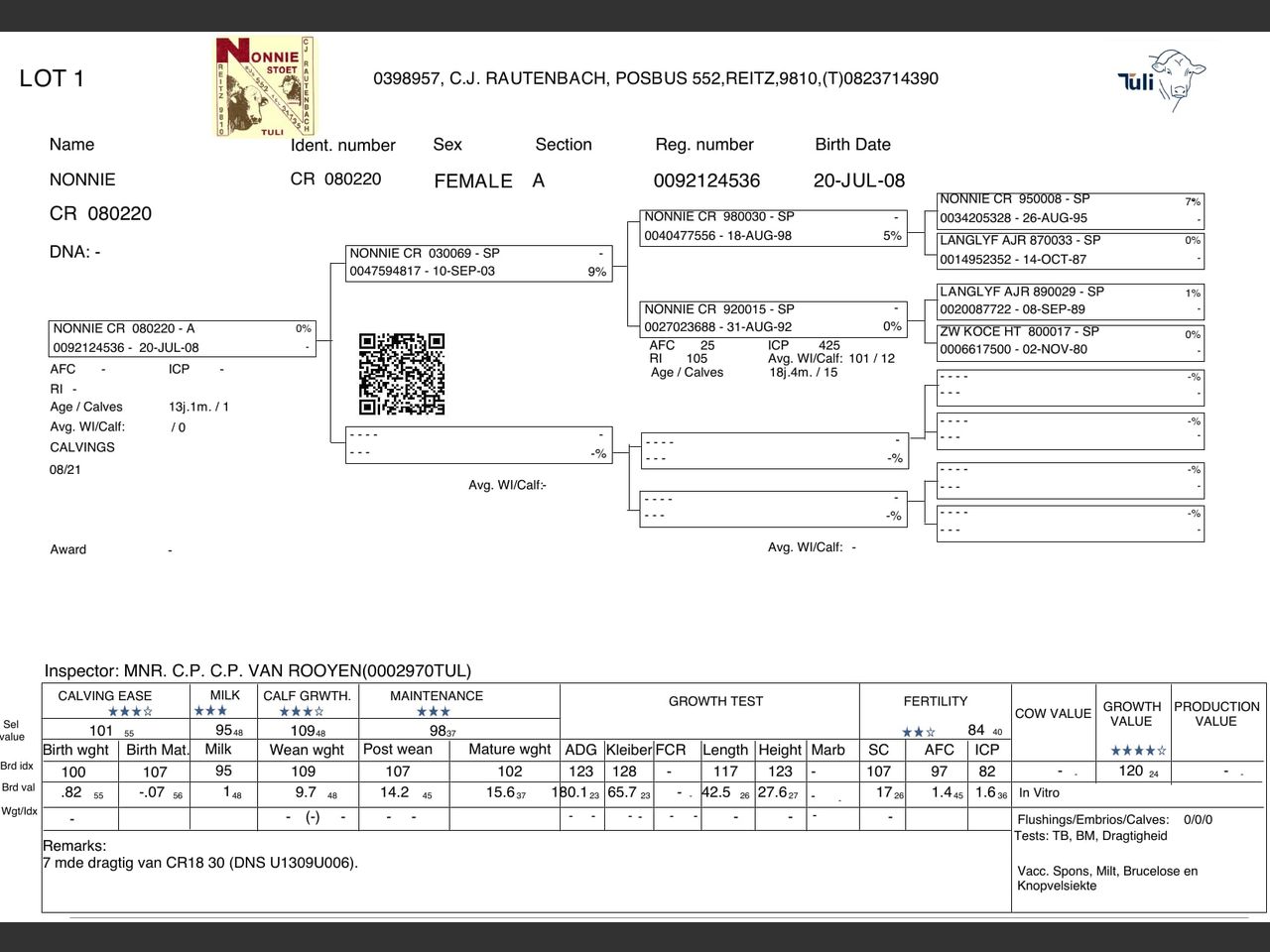This screenshot has width=1270, height=952.
Task: Click the CALVING EASE column header
Action: [x=104, y=696]
